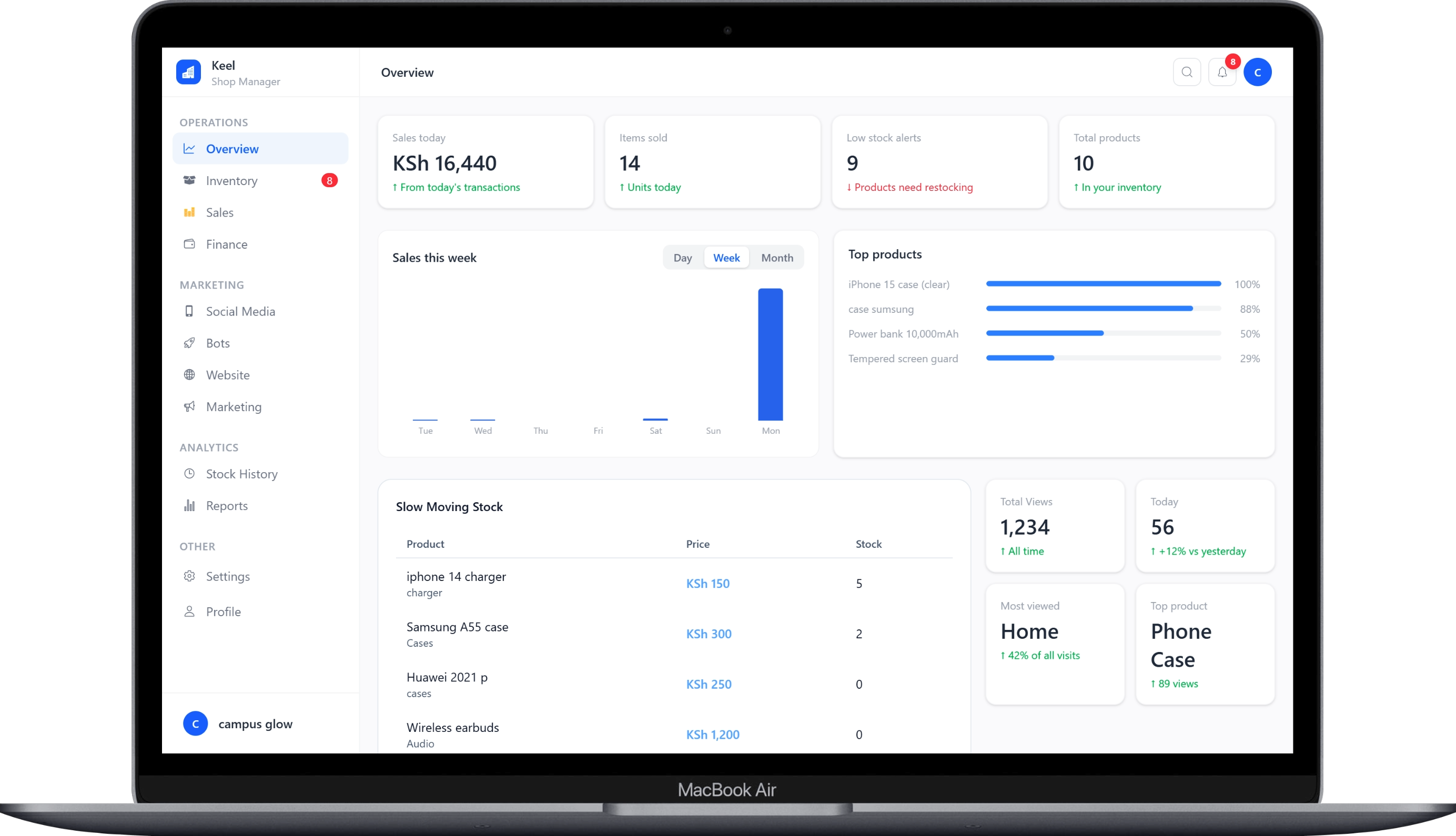Click the Keel app logo icon

(x=188, y=73)
